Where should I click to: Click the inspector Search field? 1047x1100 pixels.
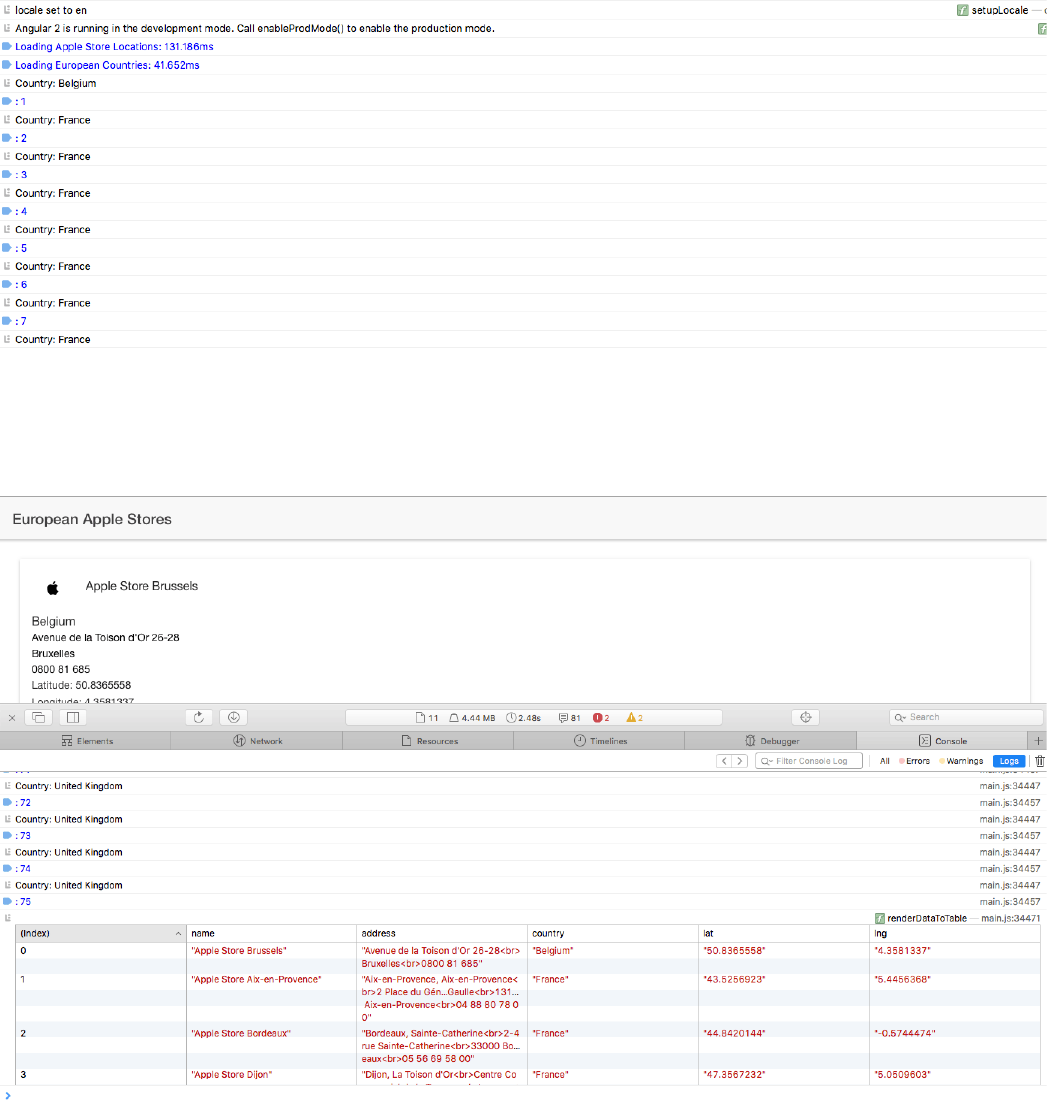click(x=966, y=717)
